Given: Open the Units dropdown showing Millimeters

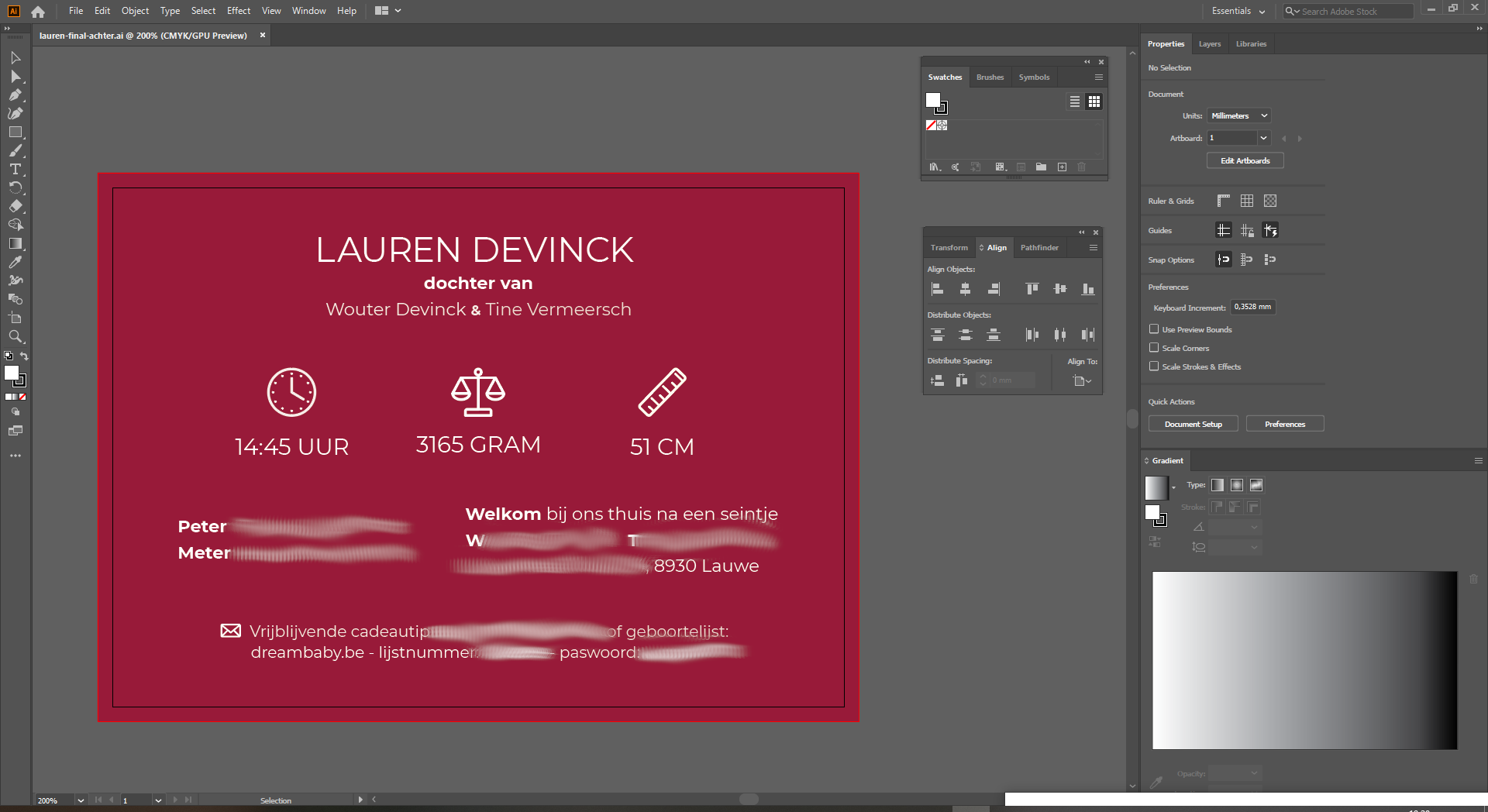Looking at the screenshot, I should point(1238,115).
